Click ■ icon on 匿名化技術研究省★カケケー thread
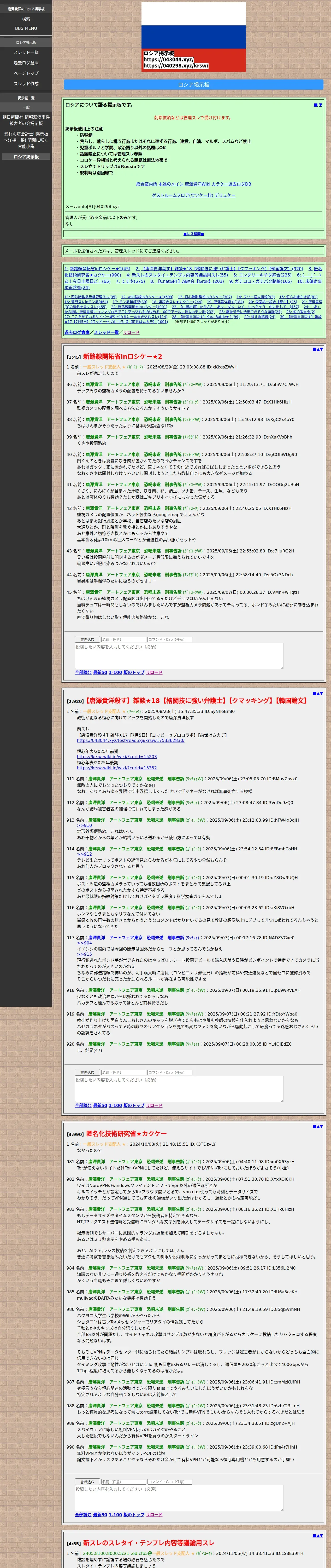The width and height of the screenshot is (331, 1568). [314, 1126]
